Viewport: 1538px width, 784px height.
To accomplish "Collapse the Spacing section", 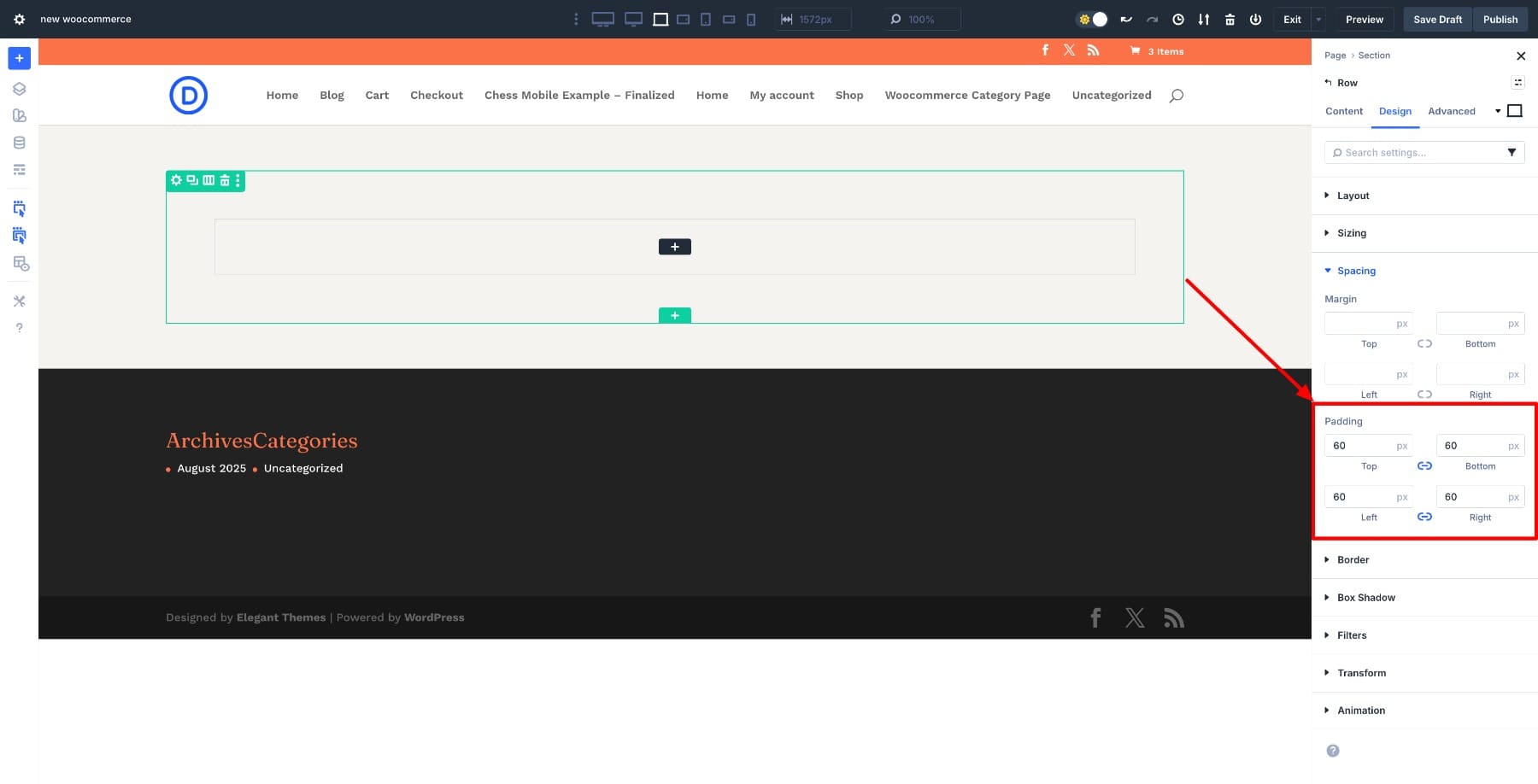I will tap(1357, 271).
